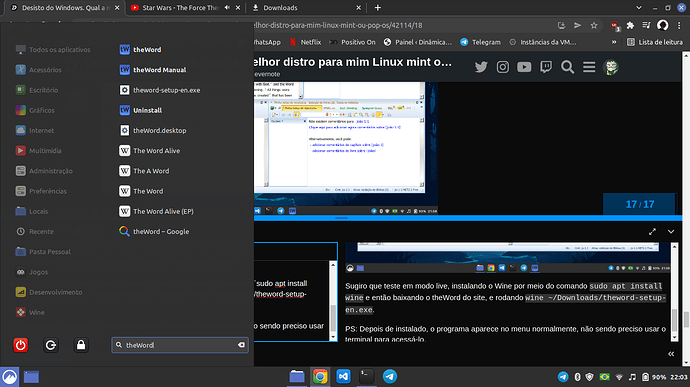Clear the menu search field text
Screen dimensions: 690x387
pyautogui.click(x=241, y=345)
